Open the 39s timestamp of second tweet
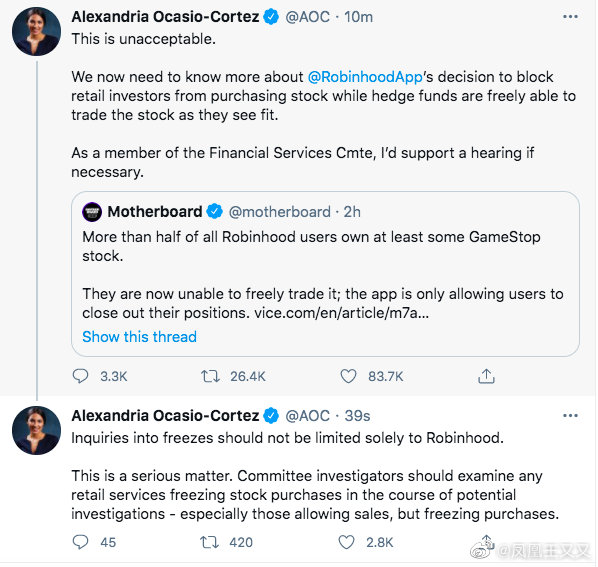Screen dimensions: 598x567 [357, 416]
